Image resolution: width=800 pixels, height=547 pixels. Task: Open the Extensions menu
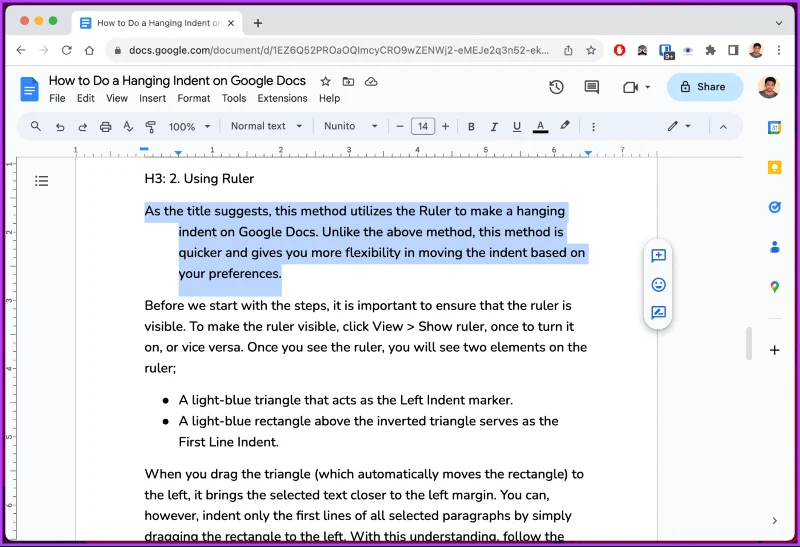click(x=282, y=98)
